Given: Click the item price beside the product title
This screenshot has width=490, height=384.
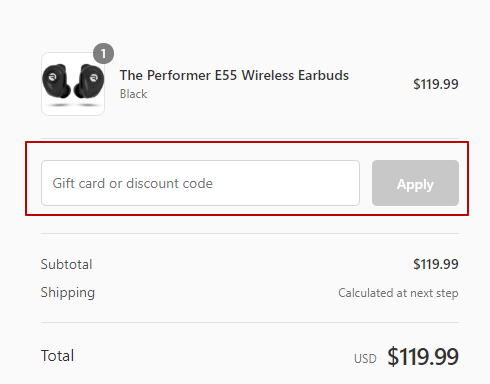Looking at the screenshot, I should (436, 84).
